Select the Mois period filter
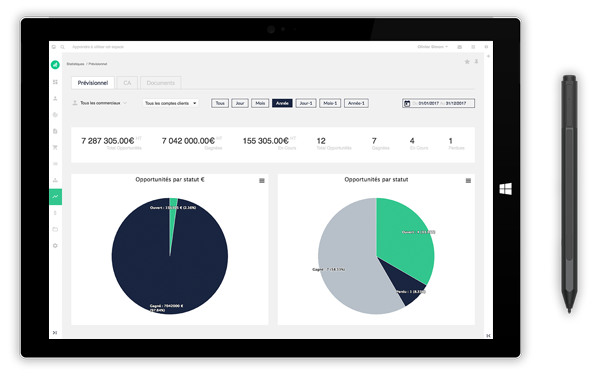The width and height of the screenshot is (600, 382). [x=260, y=103]
